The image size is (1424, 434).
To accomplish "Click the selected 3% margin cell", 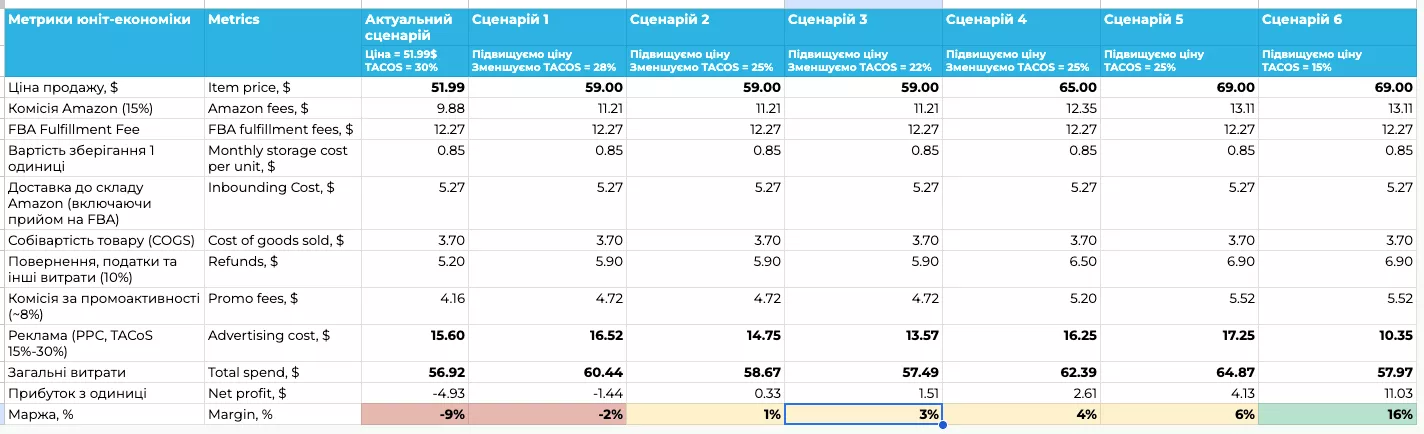I will [x=863, y=414].
